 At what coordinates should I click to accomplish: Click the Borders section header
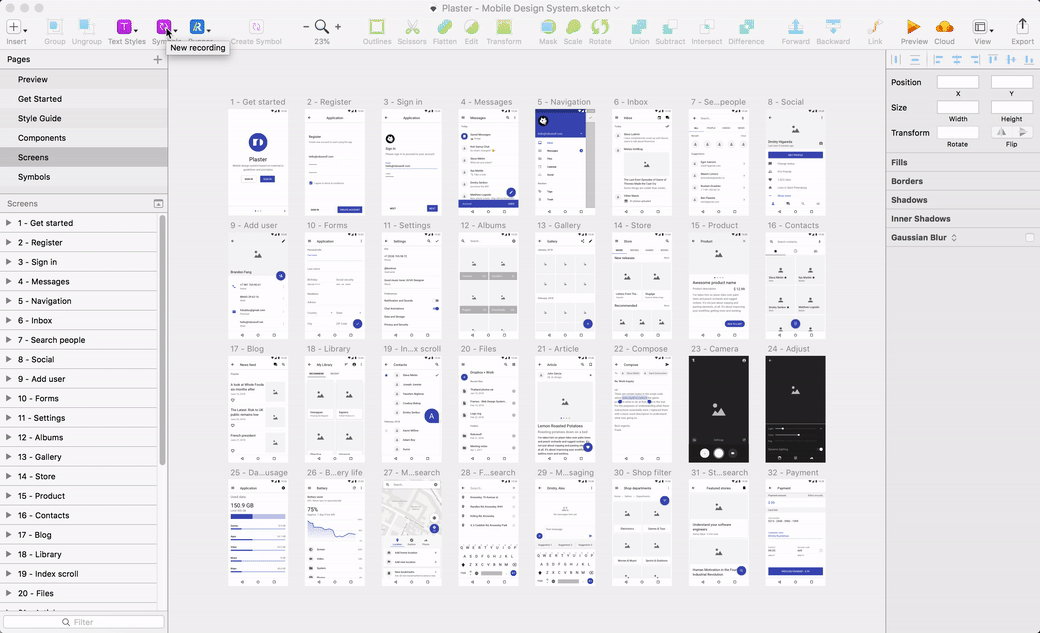click(907, 181)
